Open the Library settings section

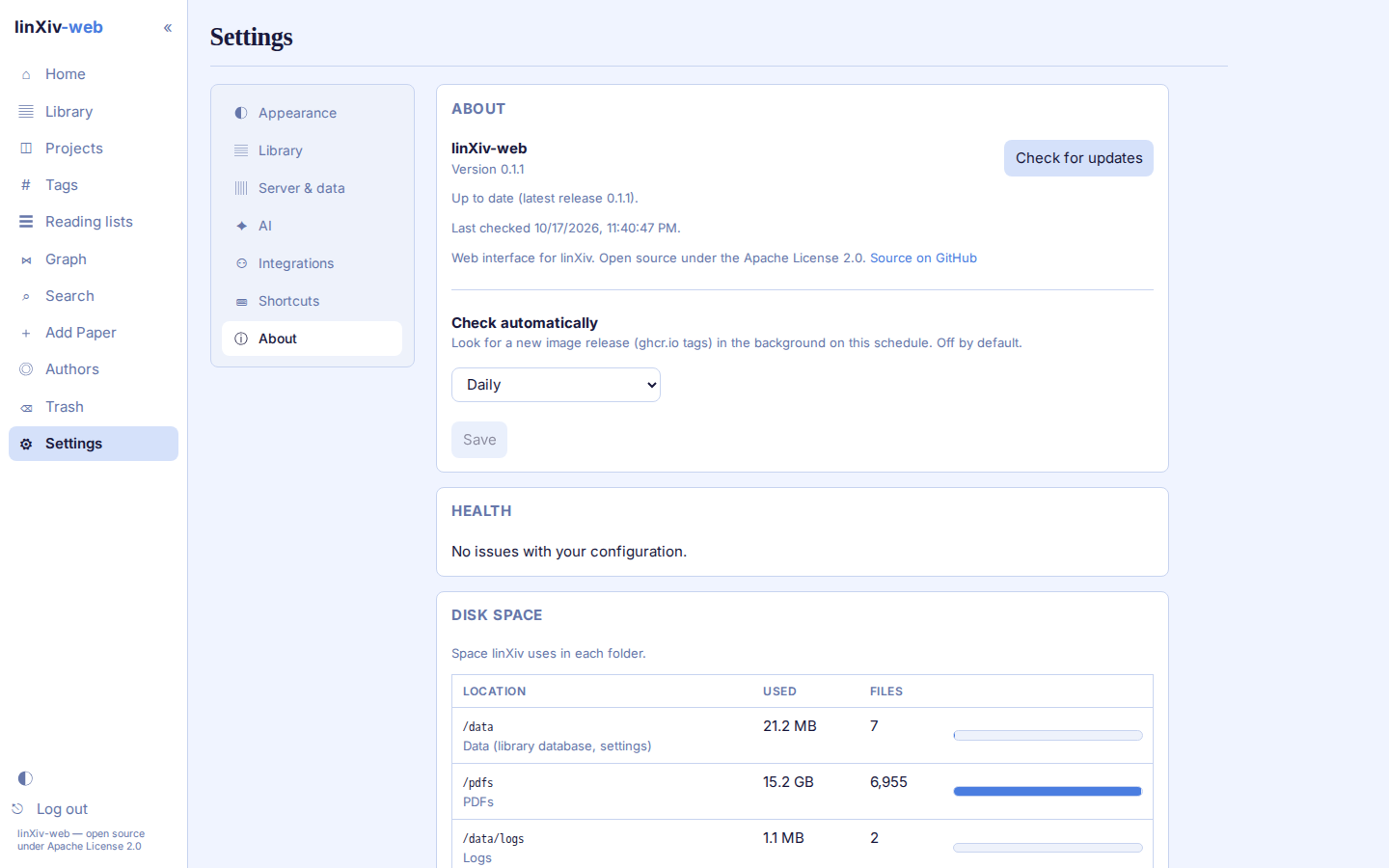312,150
